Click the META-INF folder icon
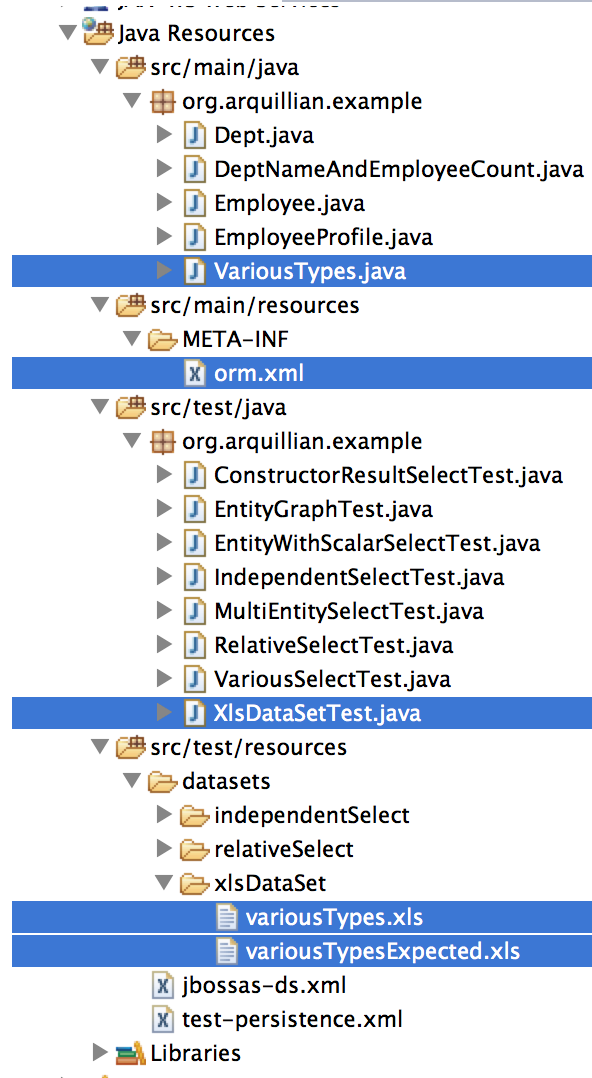Screen dimensions: 592x1078 click(163, 339)
